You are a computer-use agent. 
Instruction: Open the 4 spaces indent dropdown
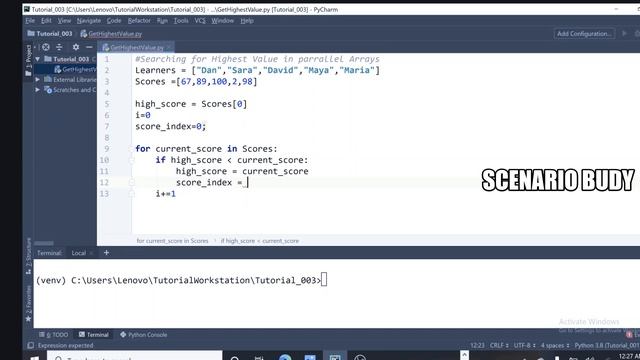(x=555, y=346)
